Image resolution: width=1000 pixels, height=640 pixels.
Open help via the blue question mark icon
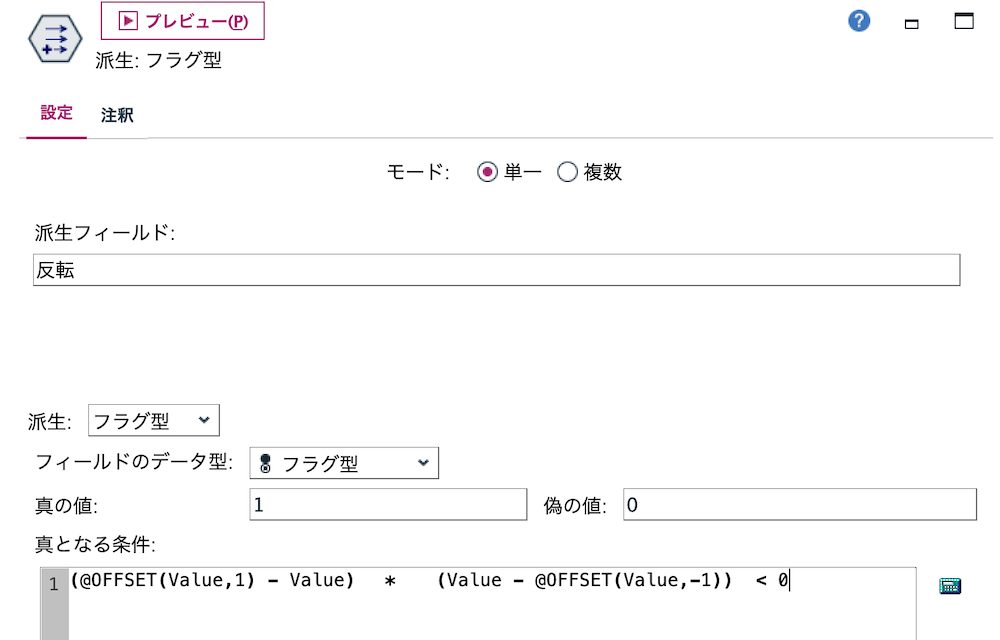tap(858, 20)
